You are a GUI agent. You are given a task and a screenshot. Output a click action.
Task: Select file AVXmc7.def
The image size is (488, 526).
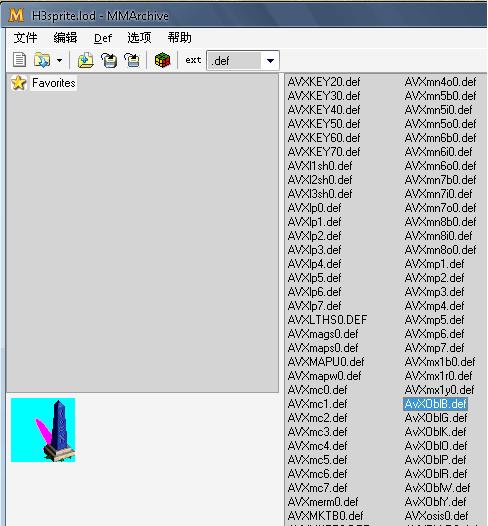(x=317, y=488)
